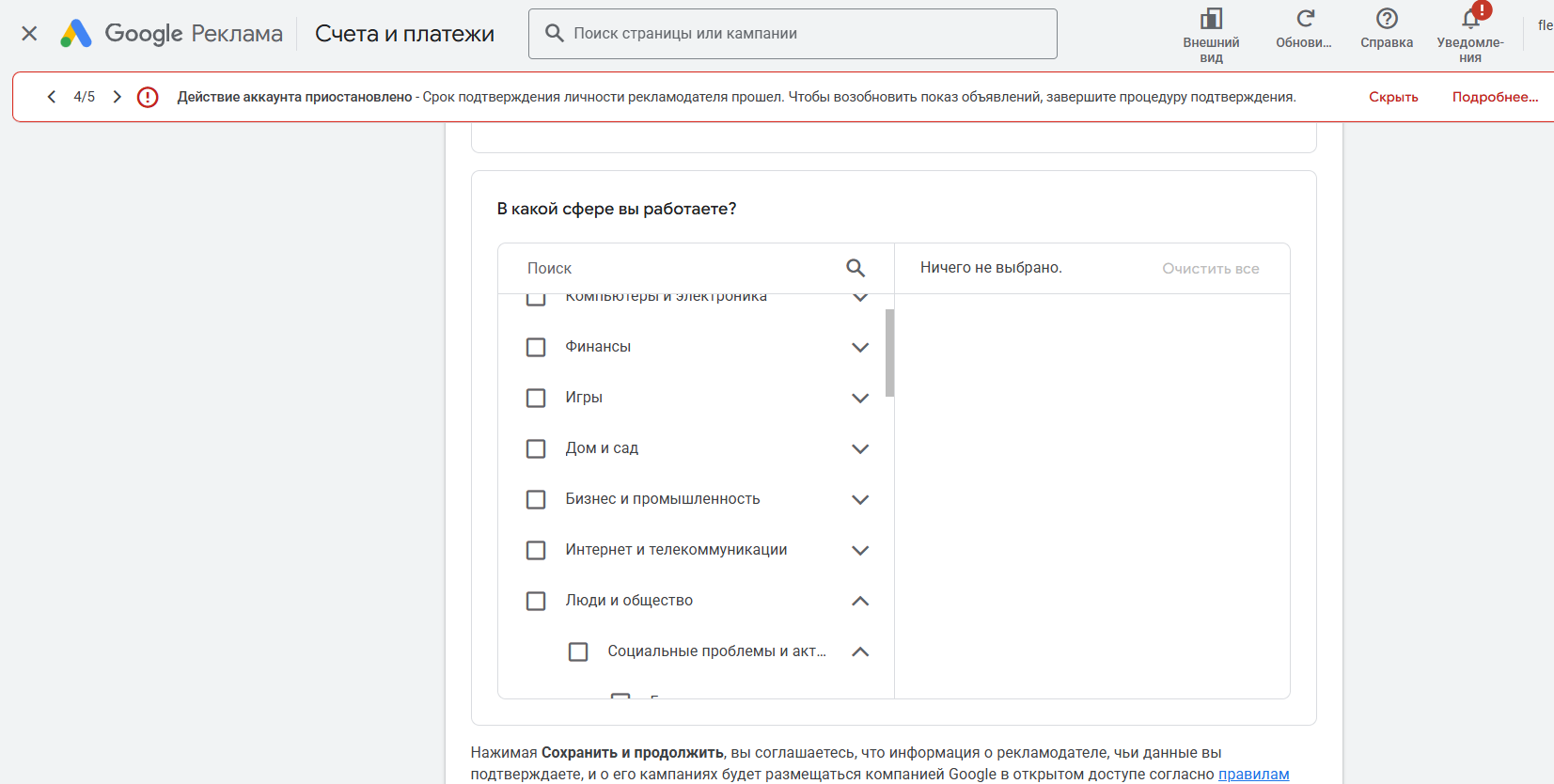Image resolution: width=1554 pixels, height=784 pixels.
Task: Click the magnifier icon in the industry search
Action: click(x=855, y=268)
